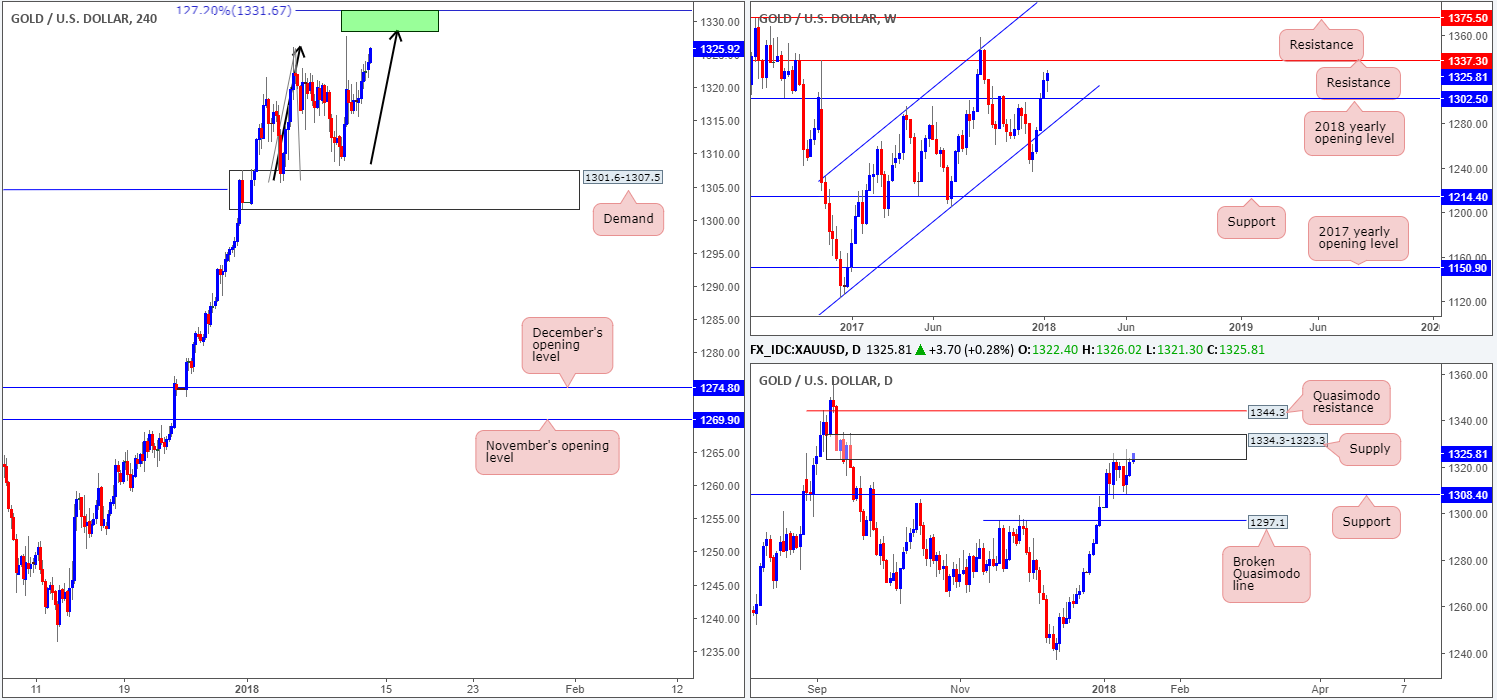Viewport: 1497px width, 700px height.
Task: Select the Broken Quasimodo line callout
Action: tap(1265, 573)
